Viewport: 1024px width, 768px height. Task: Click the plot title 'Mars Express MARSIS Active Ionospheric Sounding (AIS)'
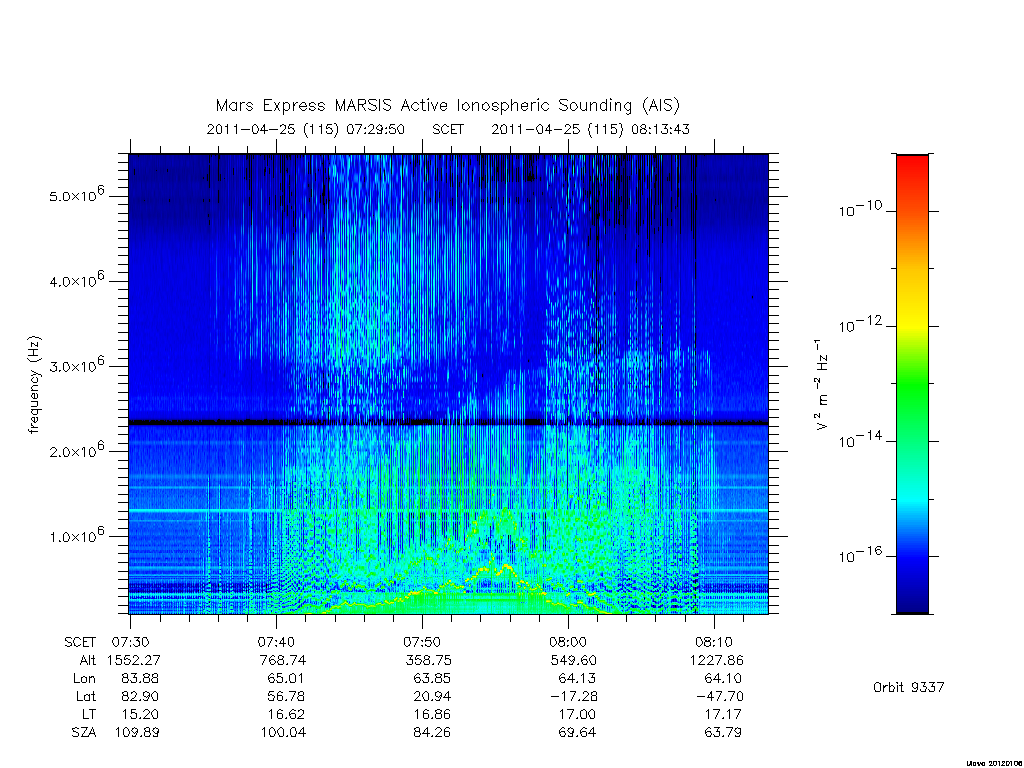(447, 105)
